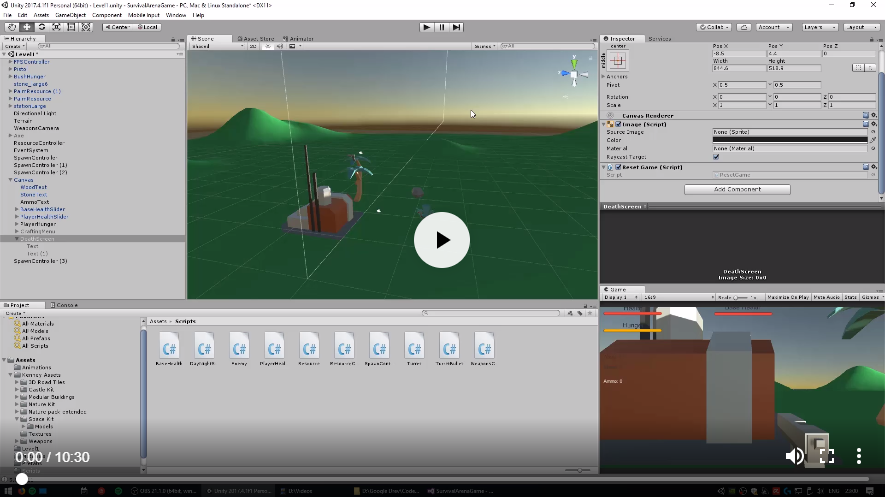Collapse the Image (Script) component
Screen dimensions: 885x497
coord(603,124)
